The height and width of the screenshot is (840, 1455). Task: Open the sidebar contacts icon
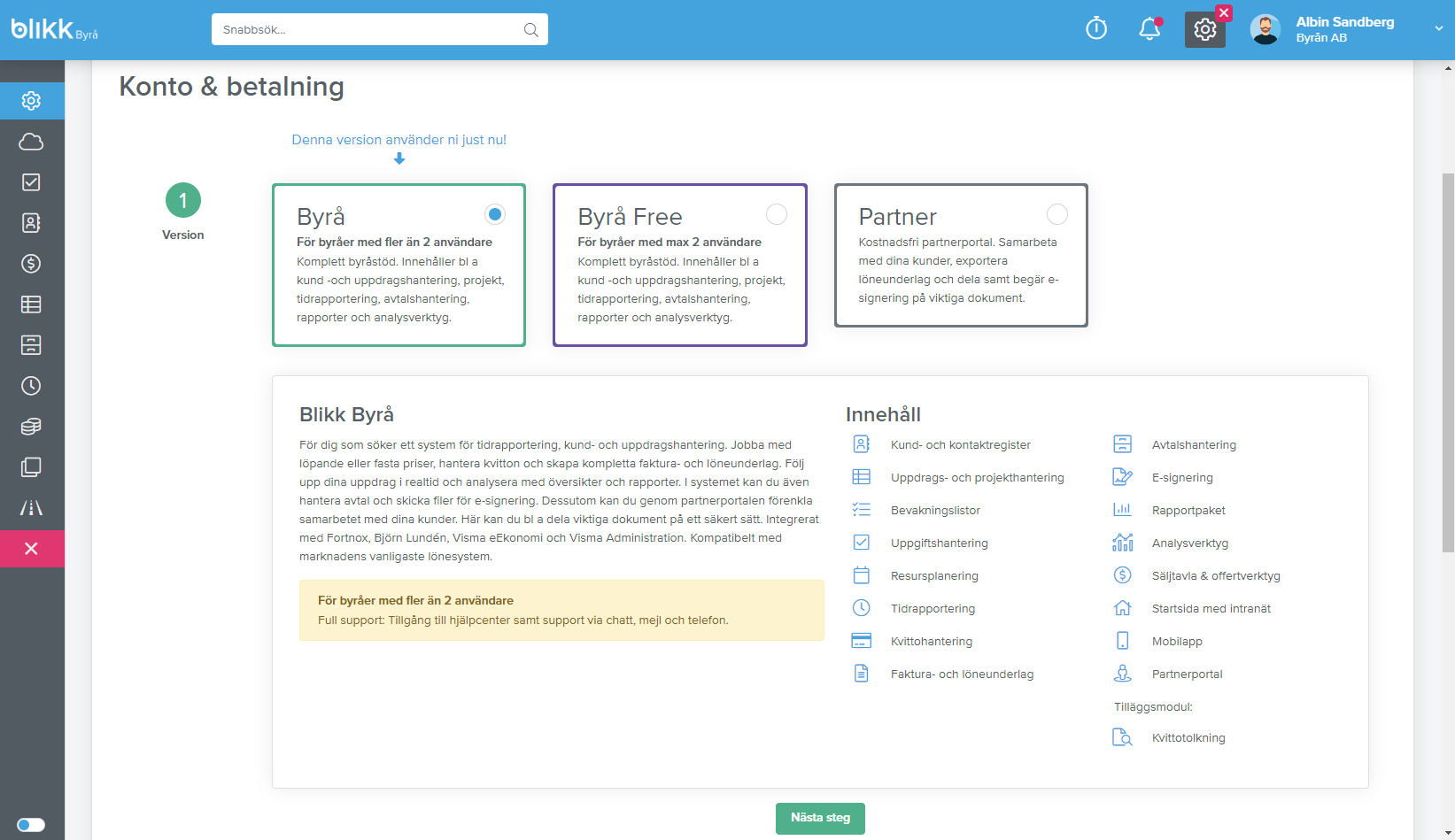click(32, 223)
